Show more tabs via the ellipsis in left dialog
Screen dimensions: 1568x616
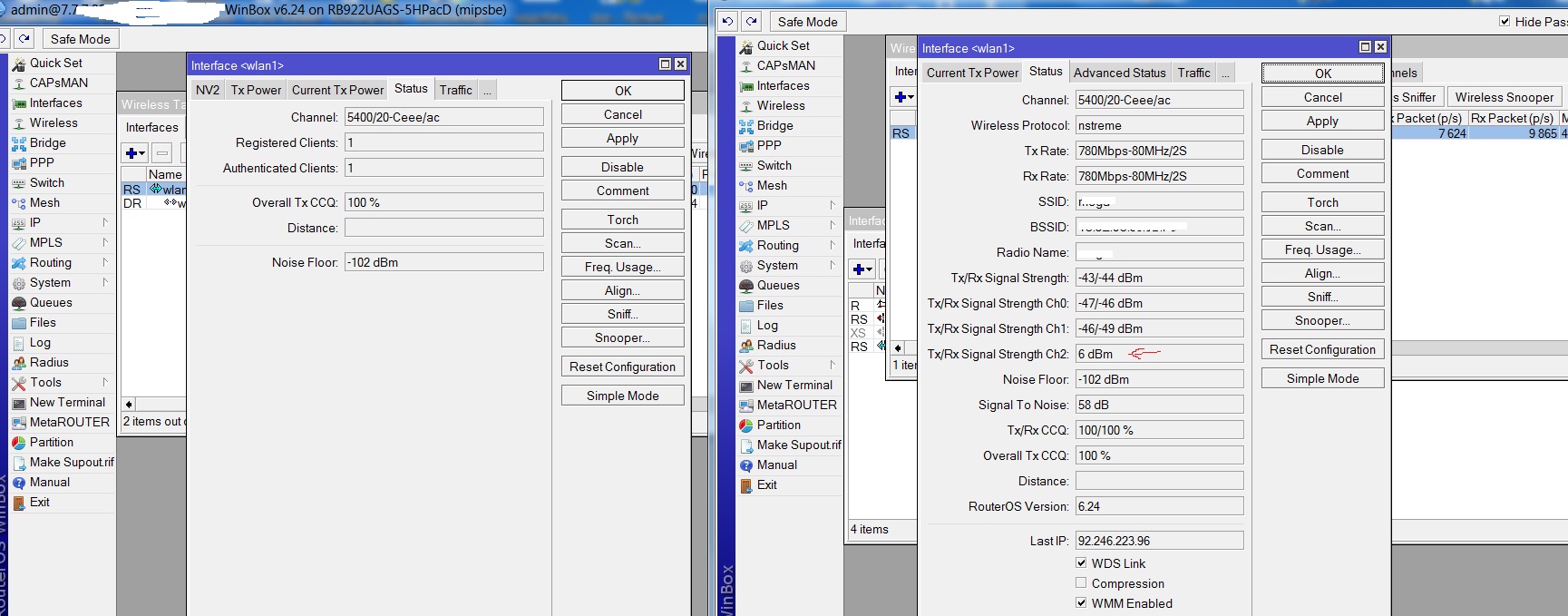pos(487,90)
